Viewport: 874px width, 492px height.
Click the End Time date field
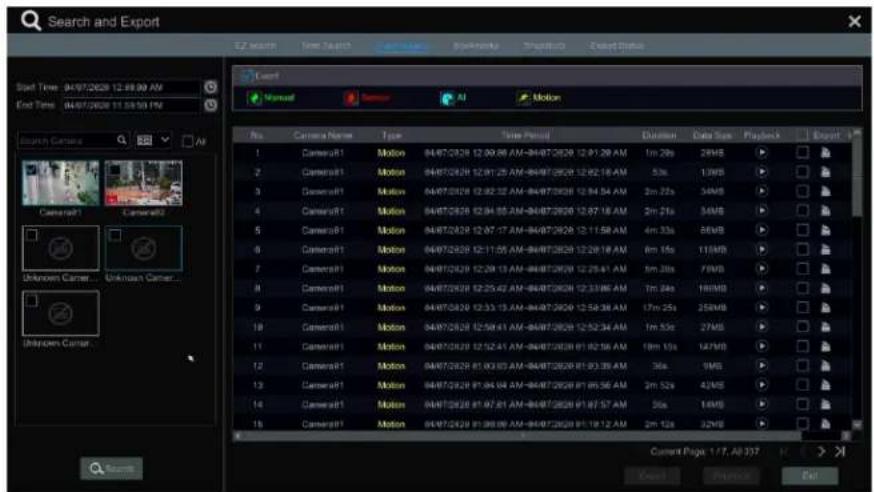click(132, 105)
